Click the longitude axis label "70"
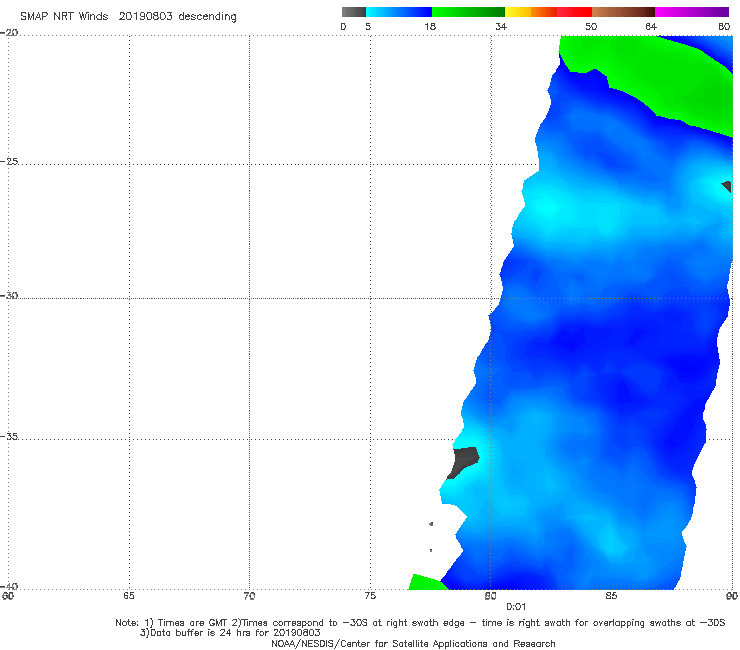The height and width of the screenshot is (650, 740). (249, 596)
